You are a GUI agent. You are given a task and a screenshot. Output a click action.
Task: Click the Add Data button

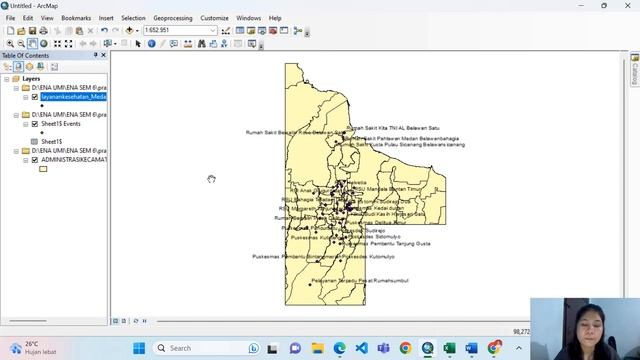(129, 31)
